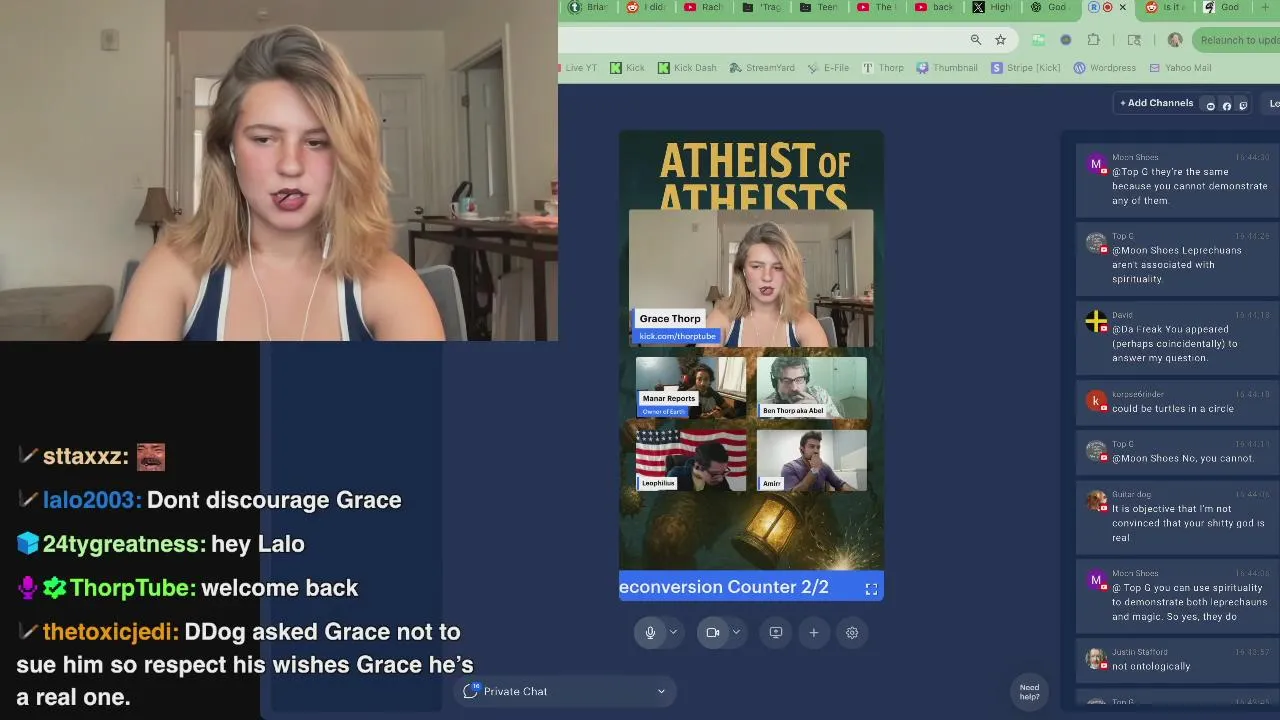Click the Twitch channel icon near Add Channels

(x=1243, y=105)
